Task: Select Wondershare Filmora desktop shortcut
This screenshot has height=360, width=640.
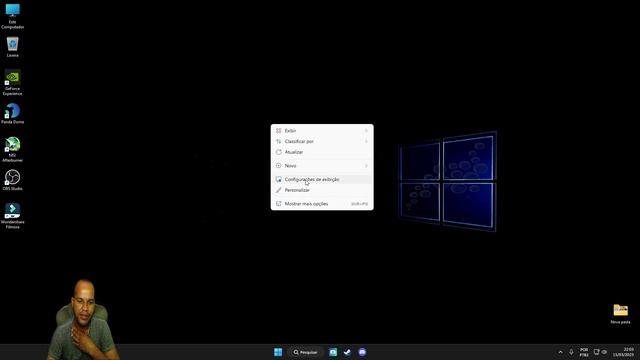Action: [13, 216]
